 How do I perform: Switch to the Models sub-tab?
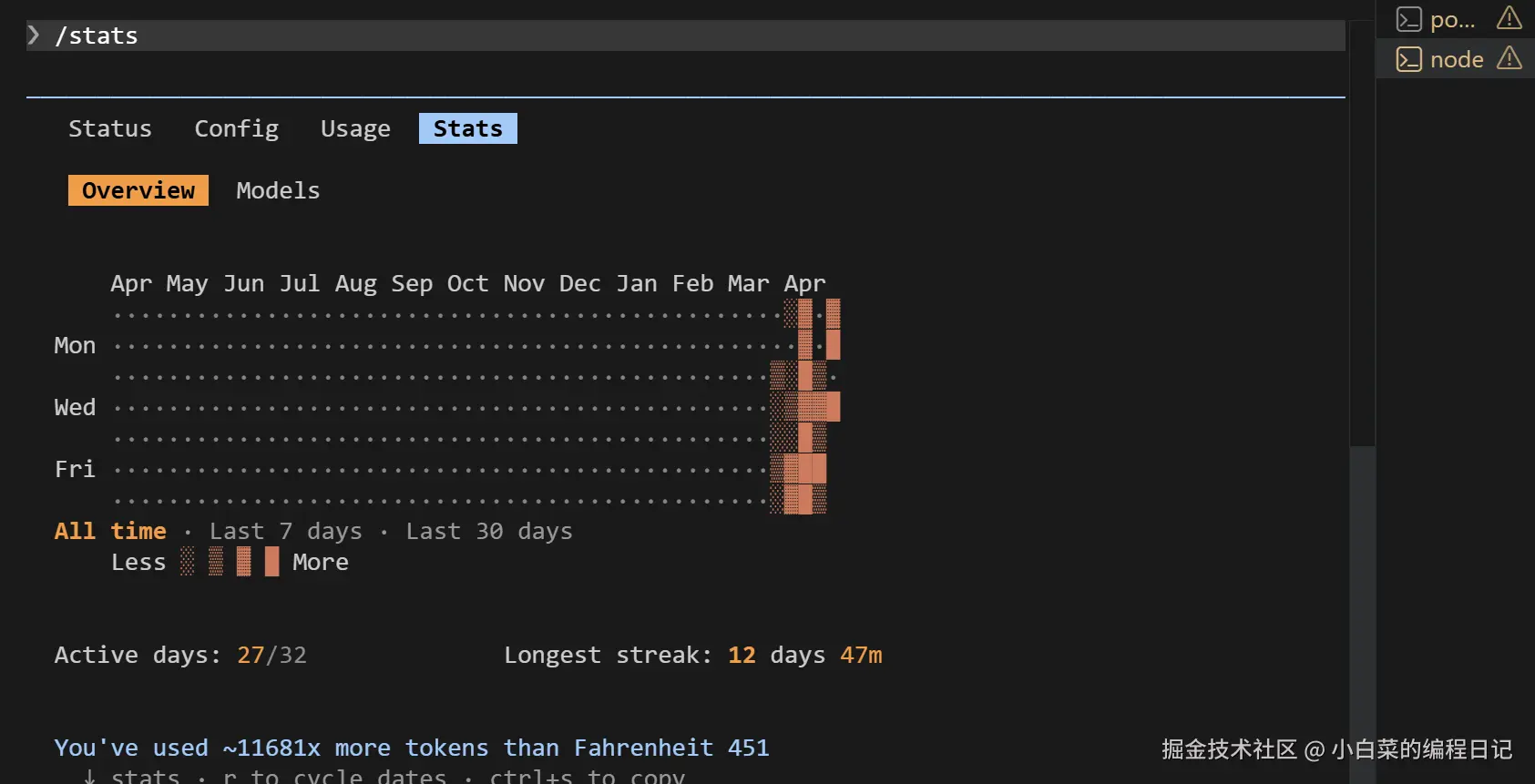278,190
